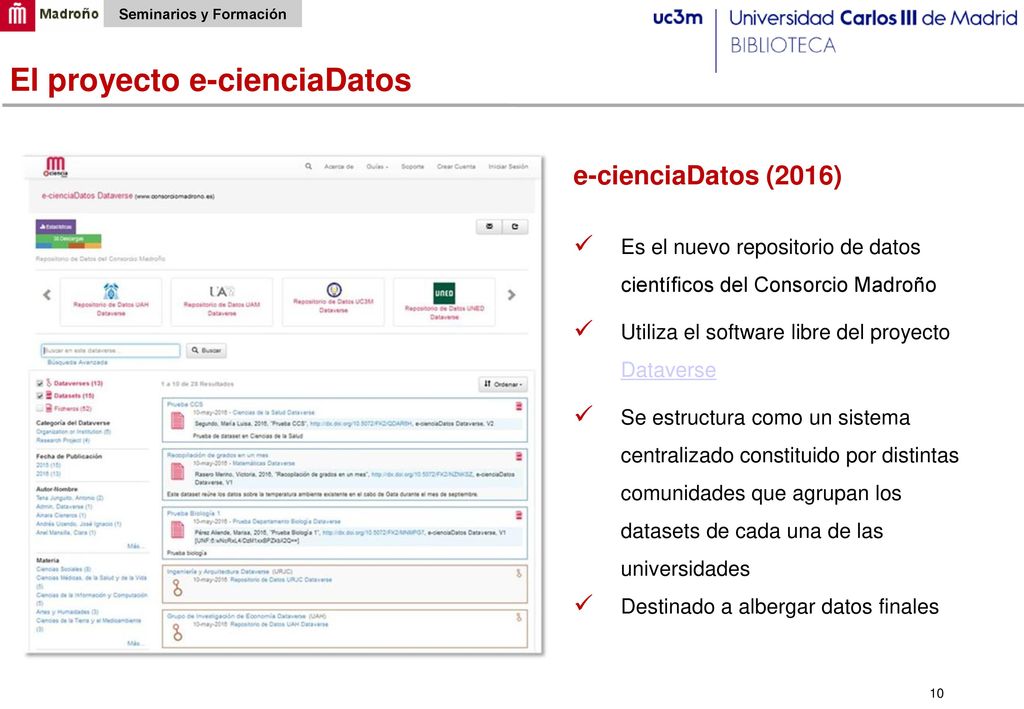Click the dataverse icon of Grupo de Investigación de Economía

point(178,632)
